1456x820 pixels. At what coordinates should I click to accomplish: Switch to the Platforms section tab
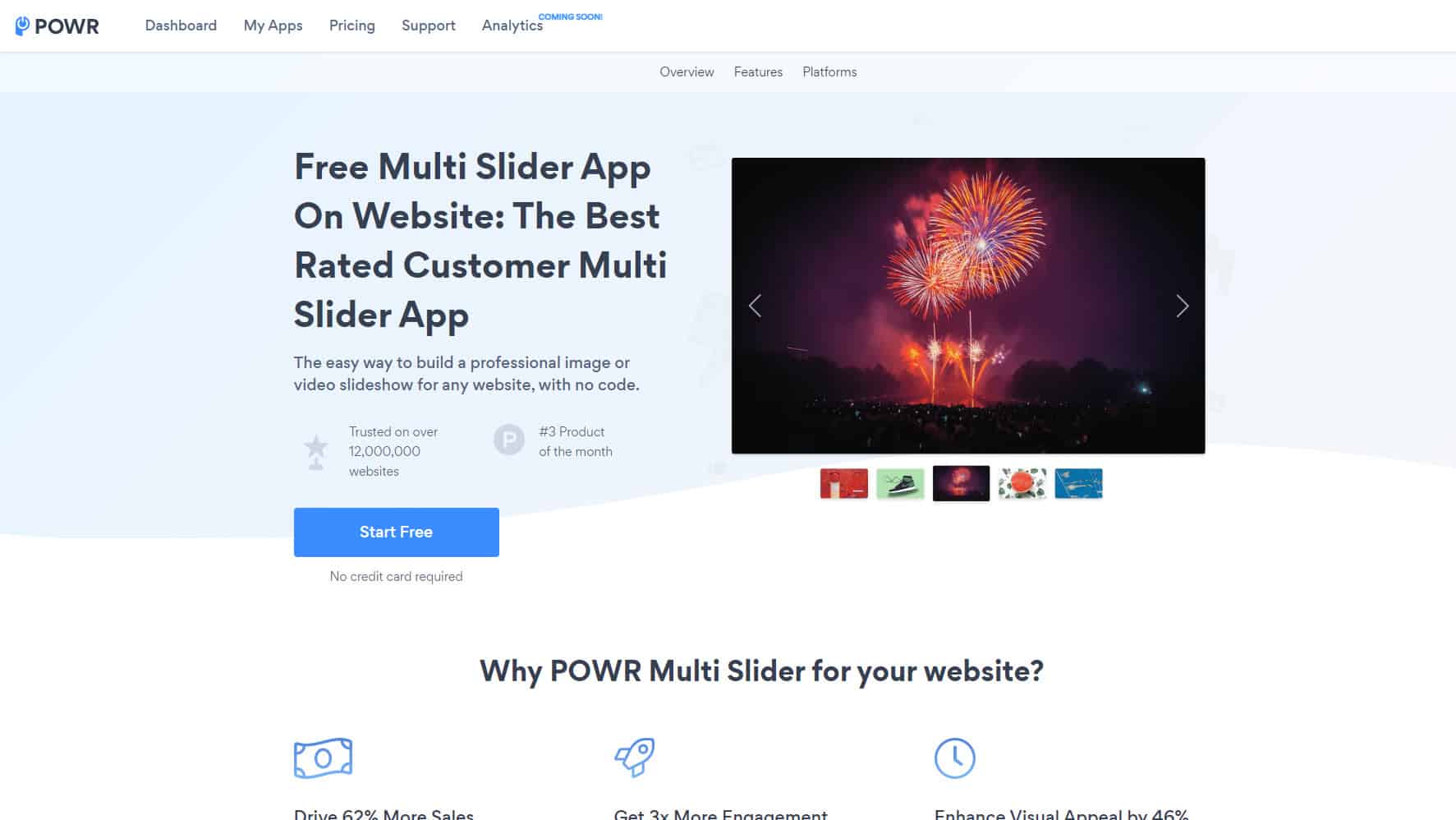829,72
